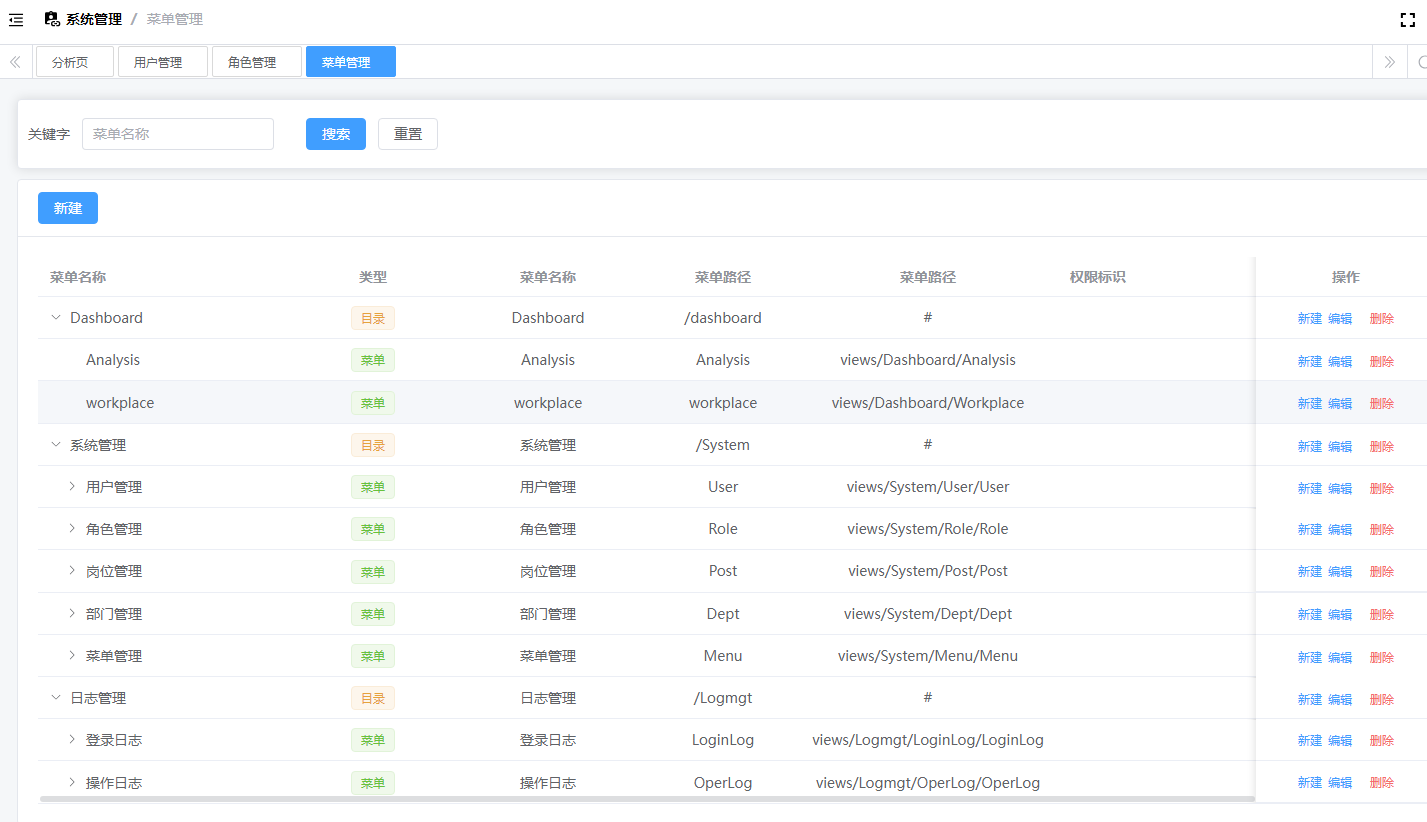
Task: Click the 操作 column header
Action: click(1346, 277)
